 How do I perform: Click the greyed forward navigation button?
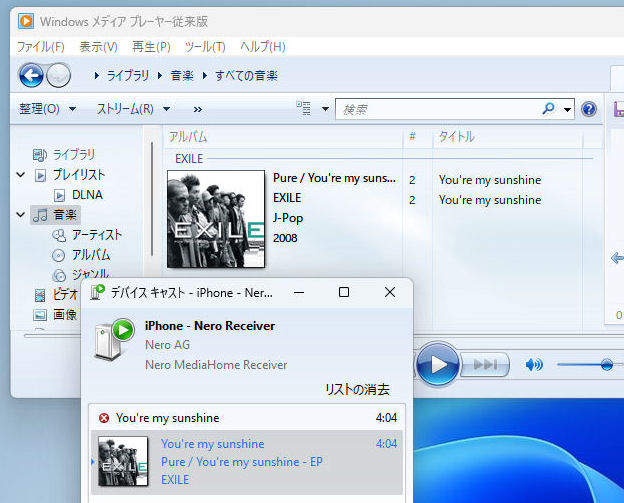[x=58, y=75]
